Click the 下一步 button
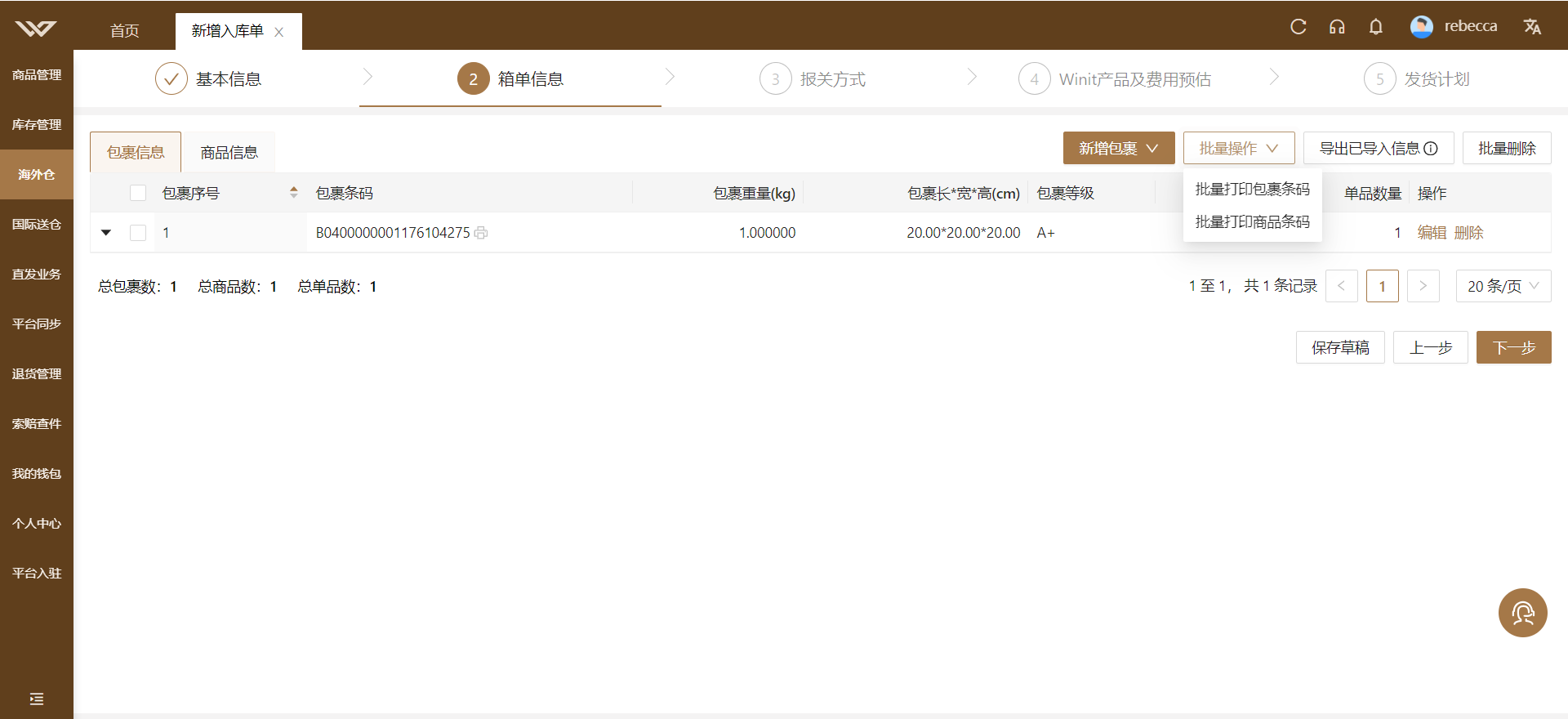 point(1514,347)
